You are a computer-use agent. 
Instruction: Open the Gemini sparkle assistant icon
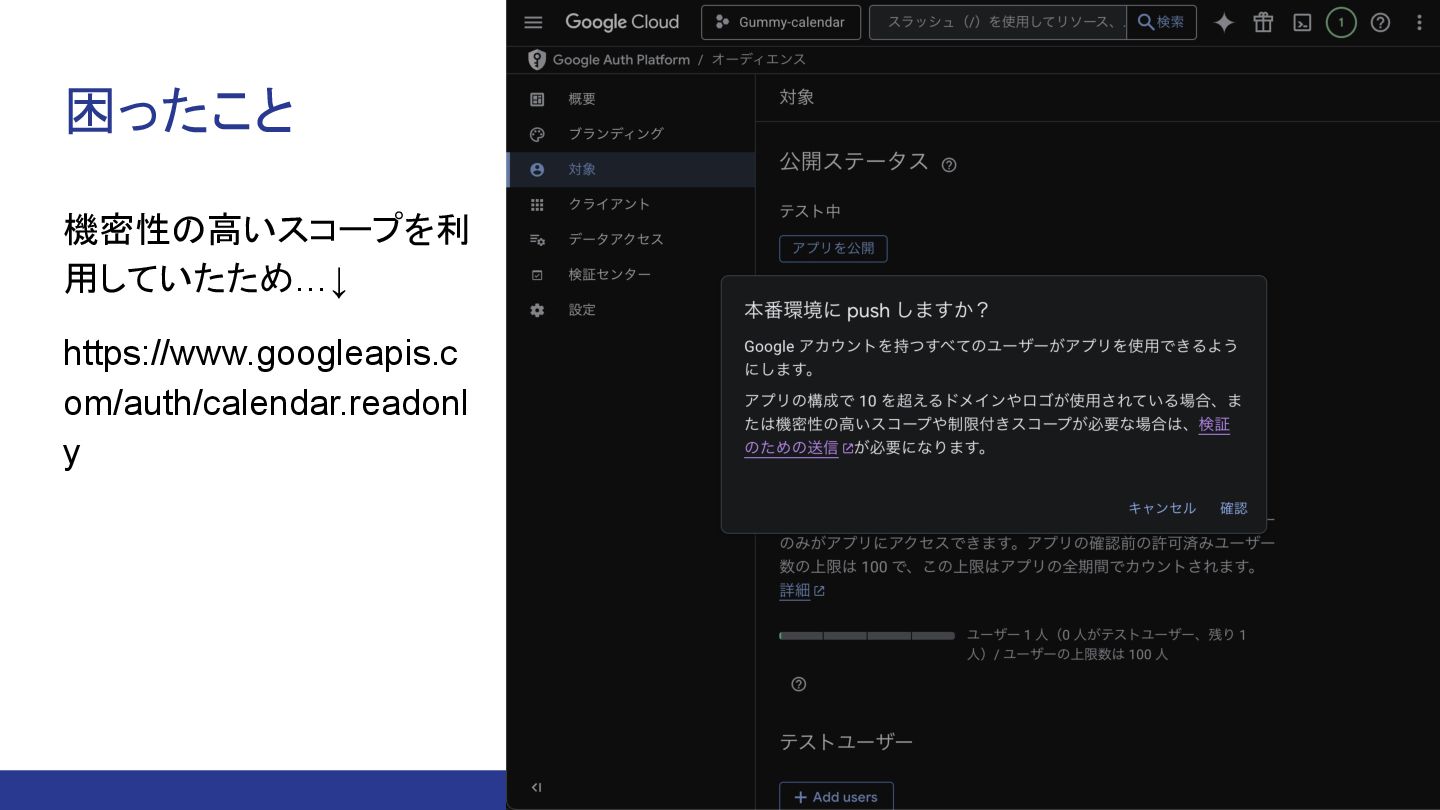[1224, 22]
